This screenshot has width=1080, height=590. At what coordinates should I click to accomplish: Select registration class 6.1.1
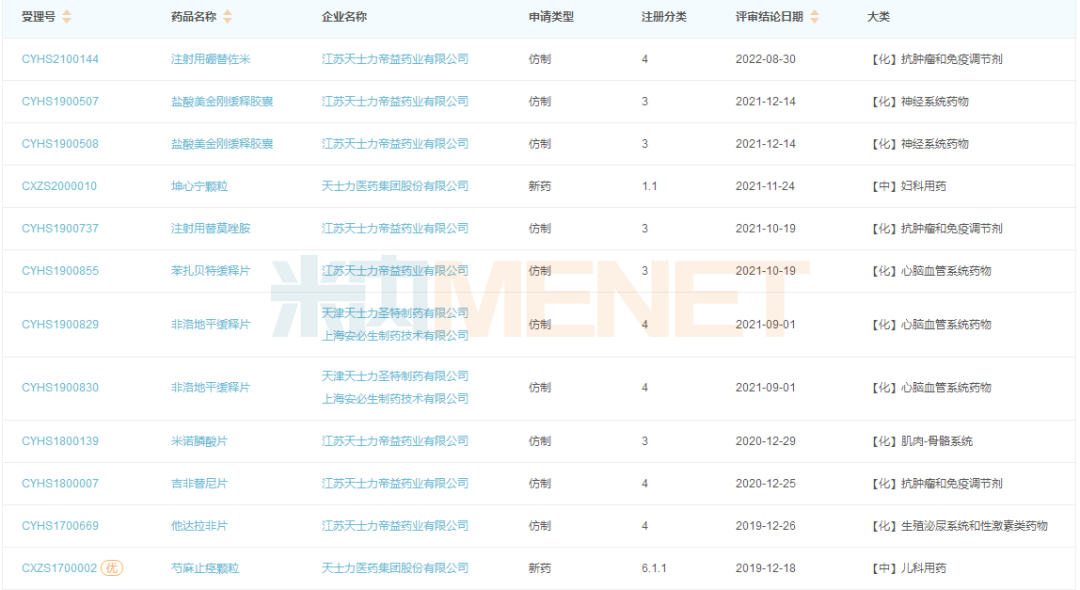tap(654, 568)
